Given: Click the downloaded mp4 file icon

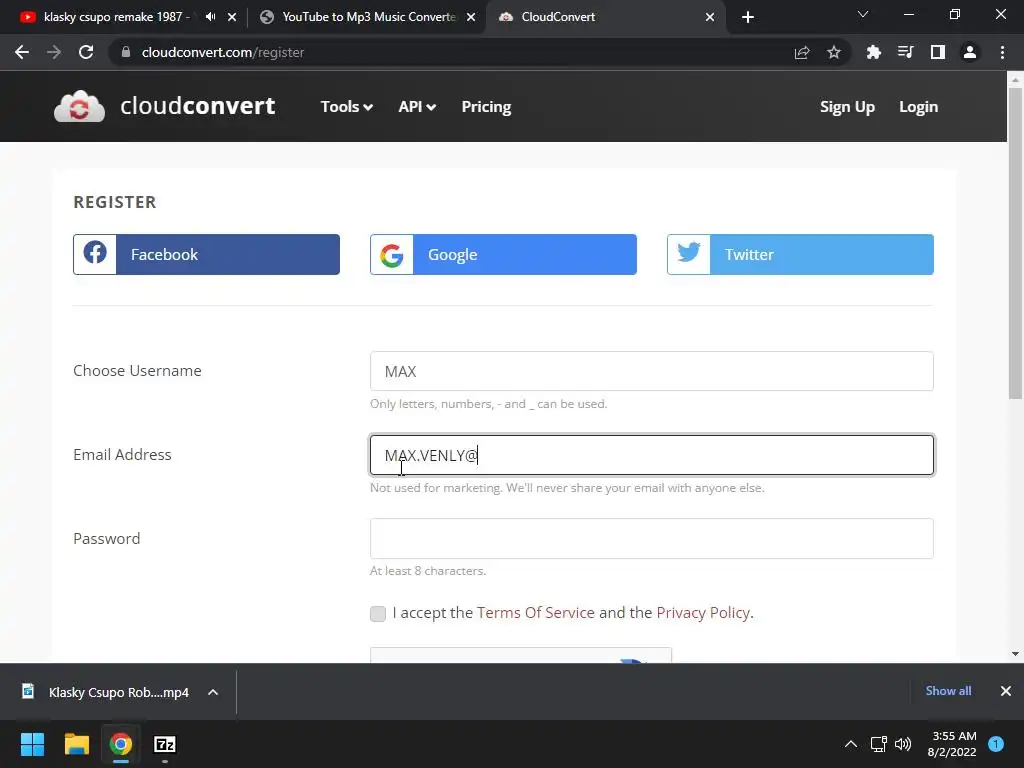Looking at the screenshot, I should 28,691.
